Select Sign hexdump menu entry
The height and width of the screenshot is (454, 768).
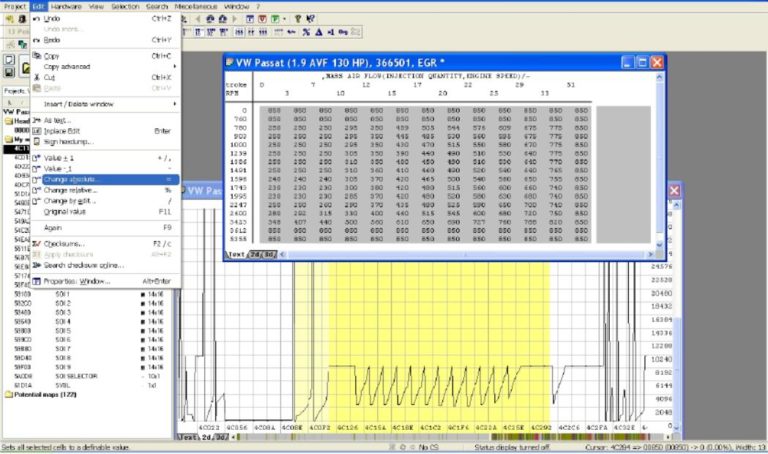tap(105, 142)
